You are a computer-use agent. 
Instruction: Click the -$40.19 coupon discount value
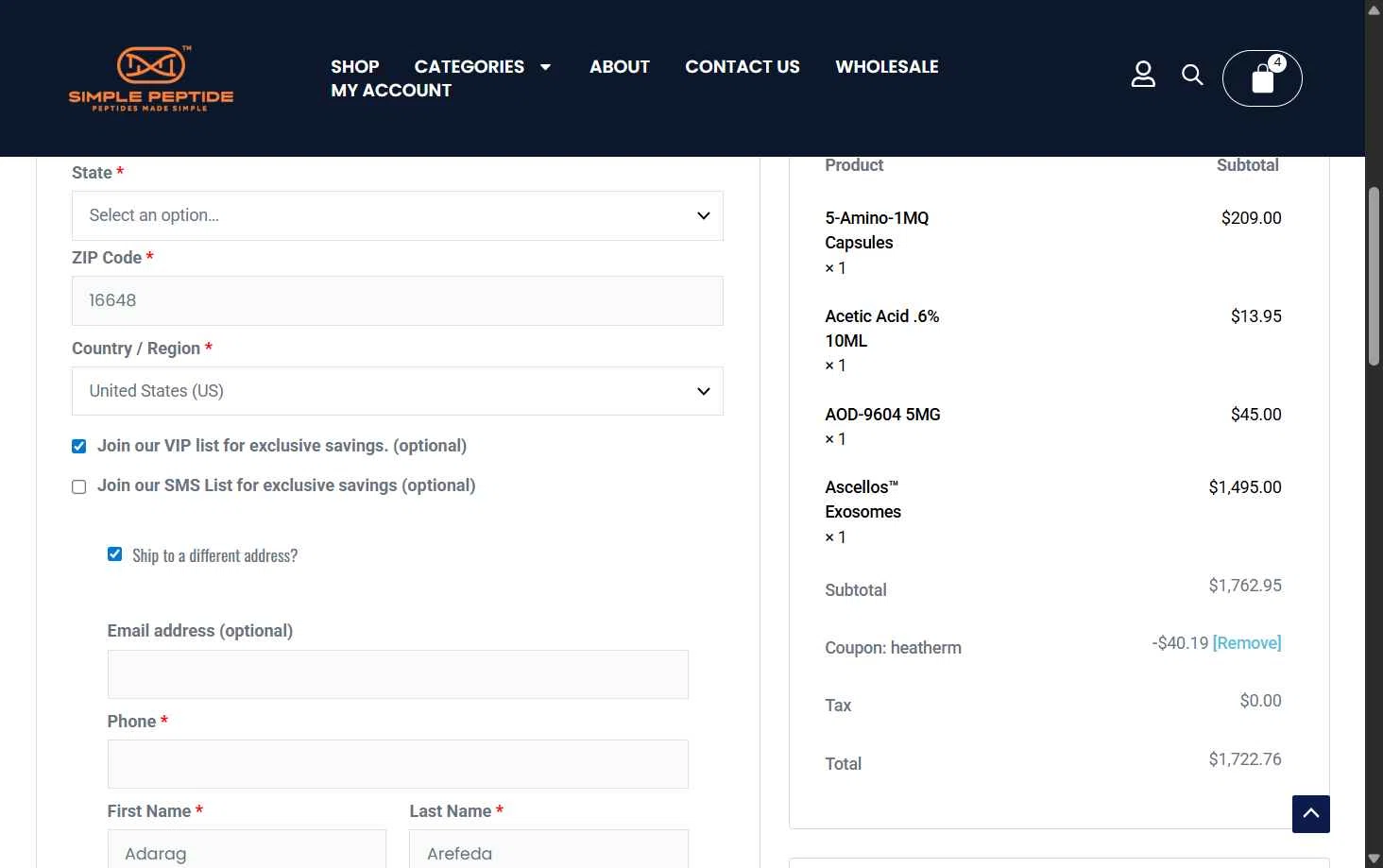click(1180, 643)
